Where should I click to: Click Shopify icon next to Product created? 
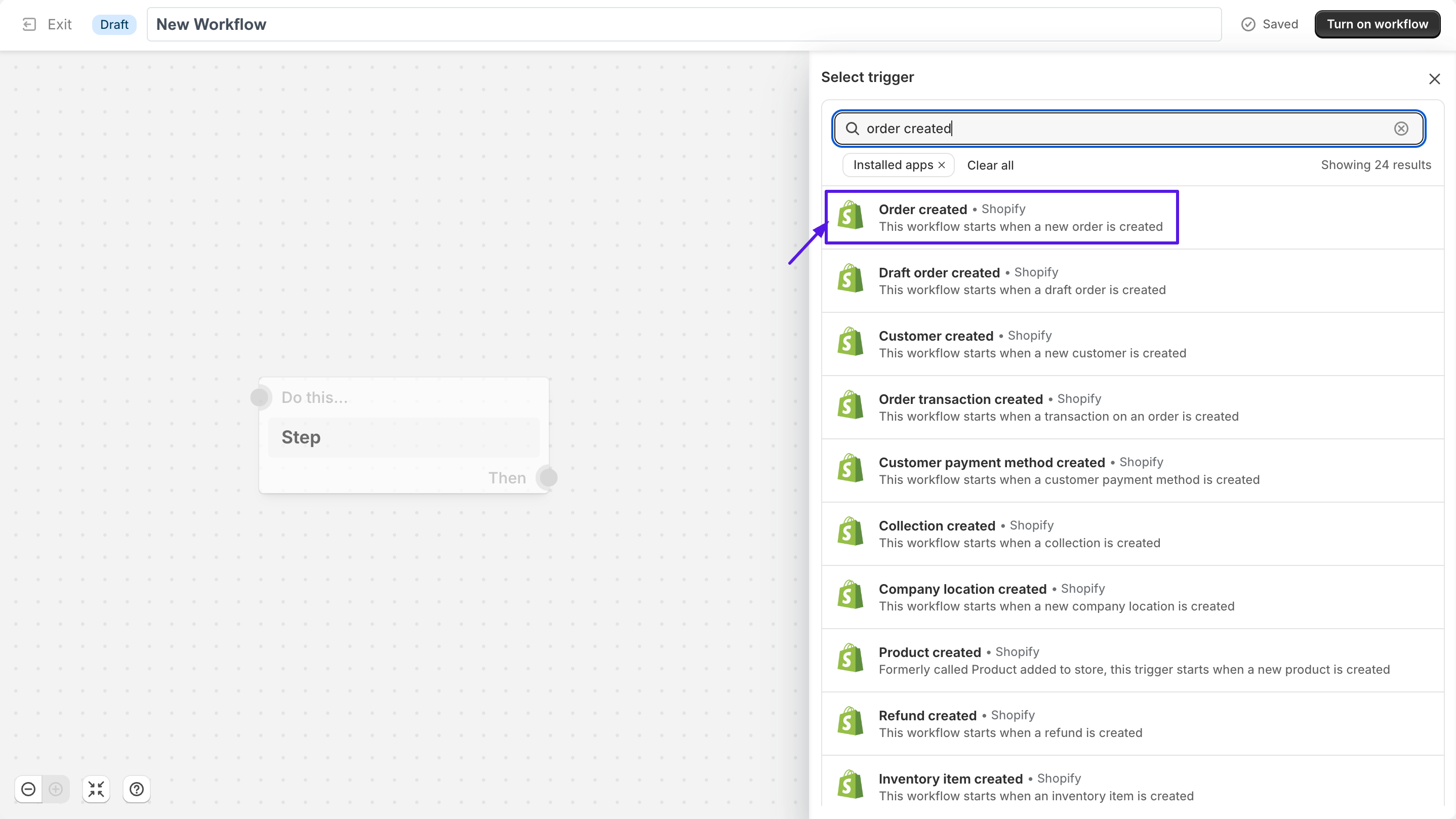coord(851,659)
